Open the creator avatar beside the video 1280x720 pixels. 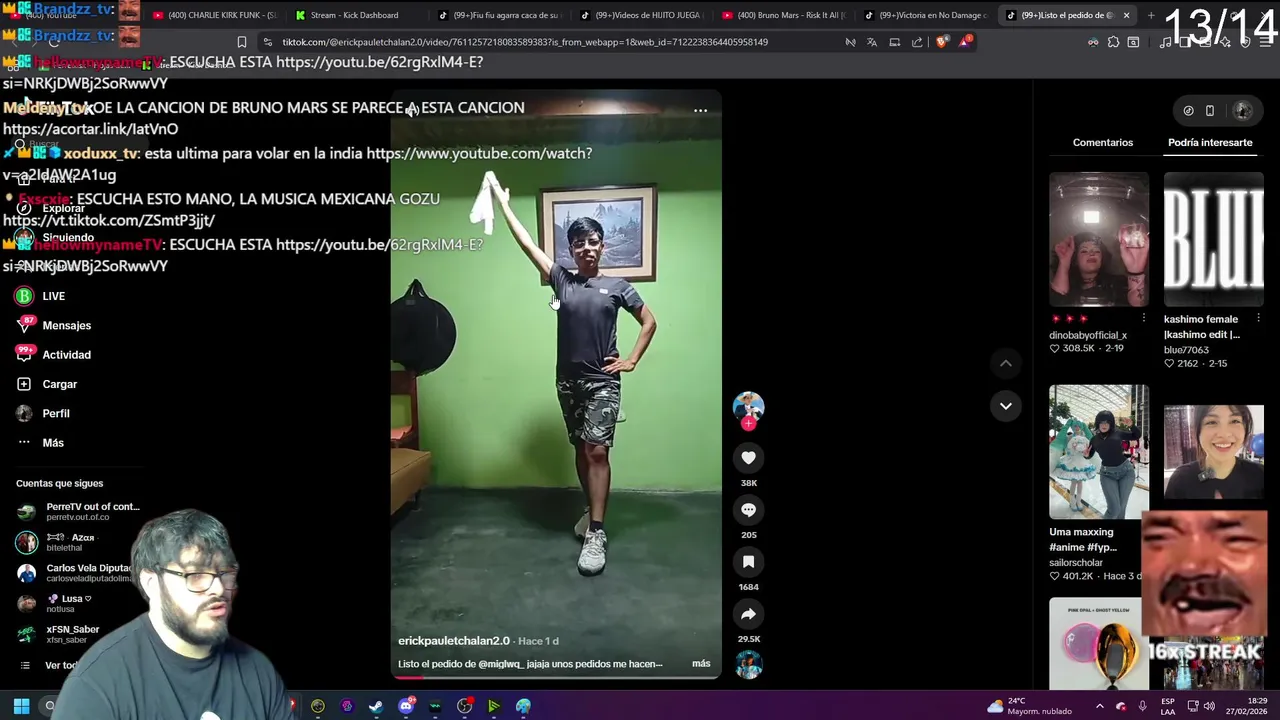pyautogui.click(x=748, y=405)
